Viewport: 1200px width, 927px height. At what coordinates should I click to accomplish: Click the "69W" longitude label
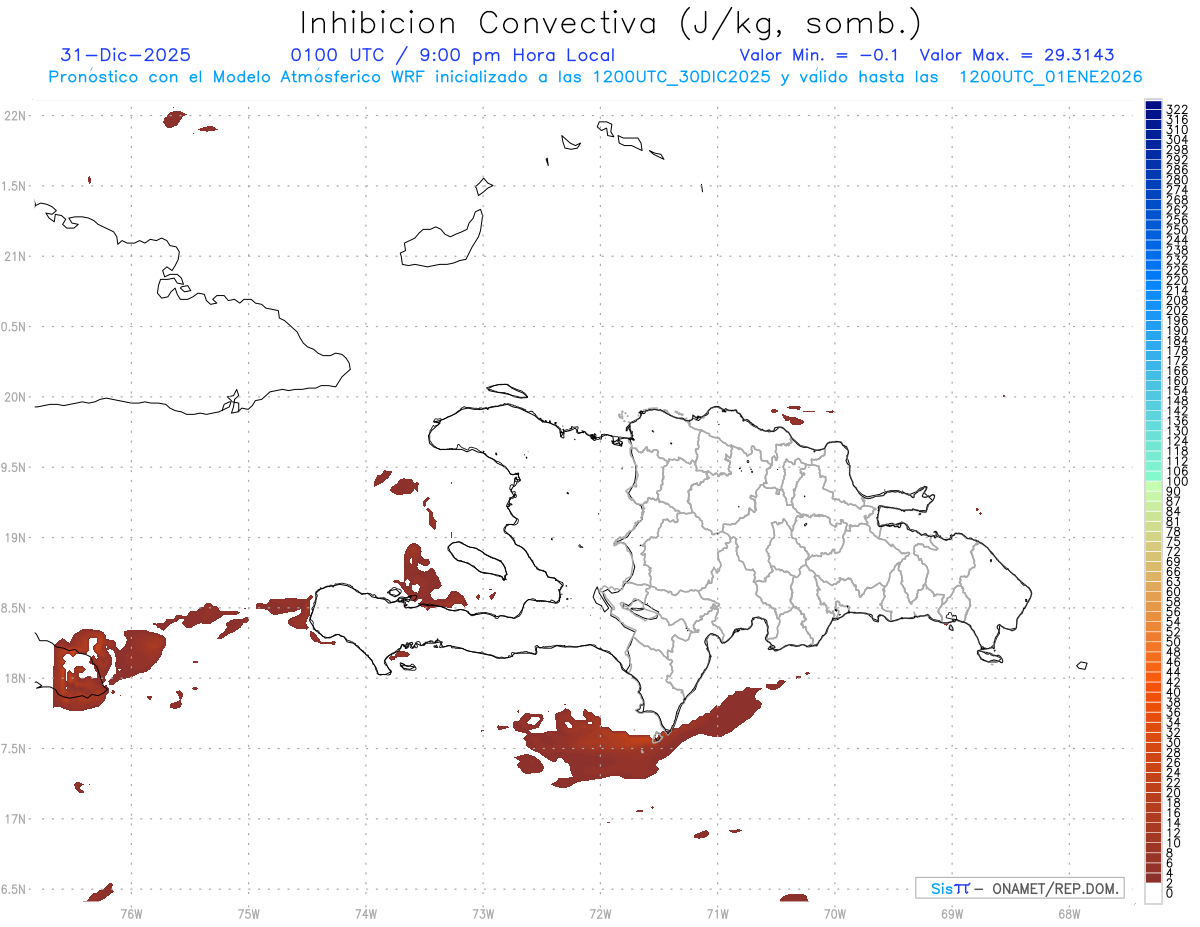[952, 913]
